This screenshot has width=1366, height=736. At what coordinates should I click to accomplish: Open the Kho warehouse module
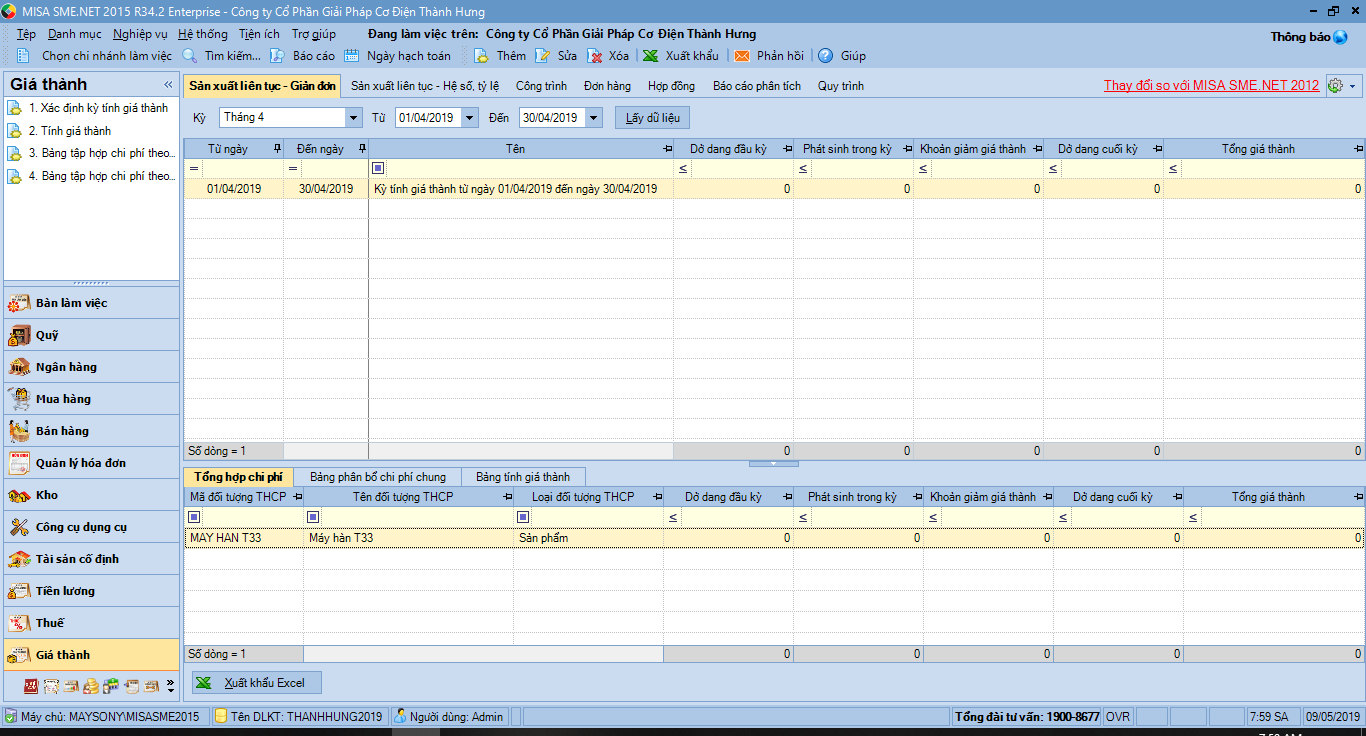pyautogui.click(x=91, y=495)
